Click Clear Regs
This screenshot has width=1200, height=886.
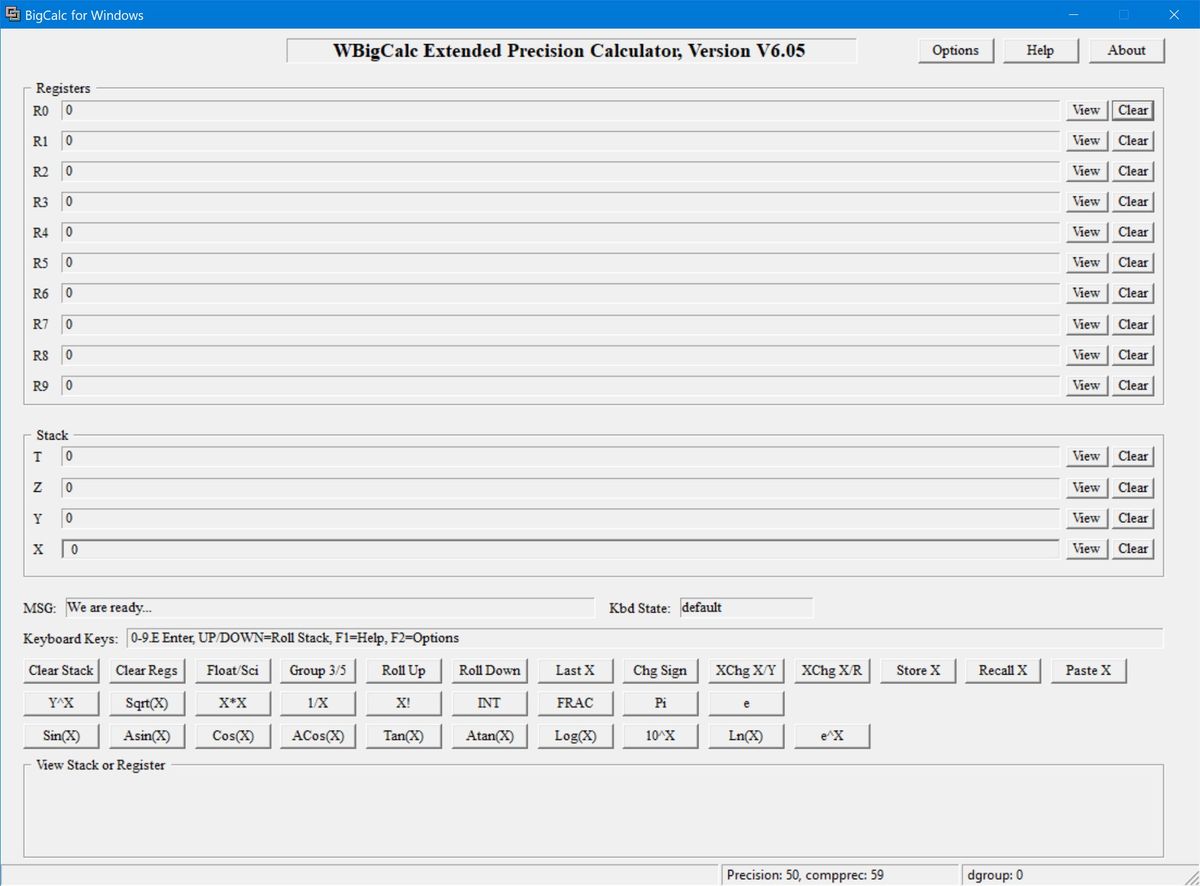146,670
